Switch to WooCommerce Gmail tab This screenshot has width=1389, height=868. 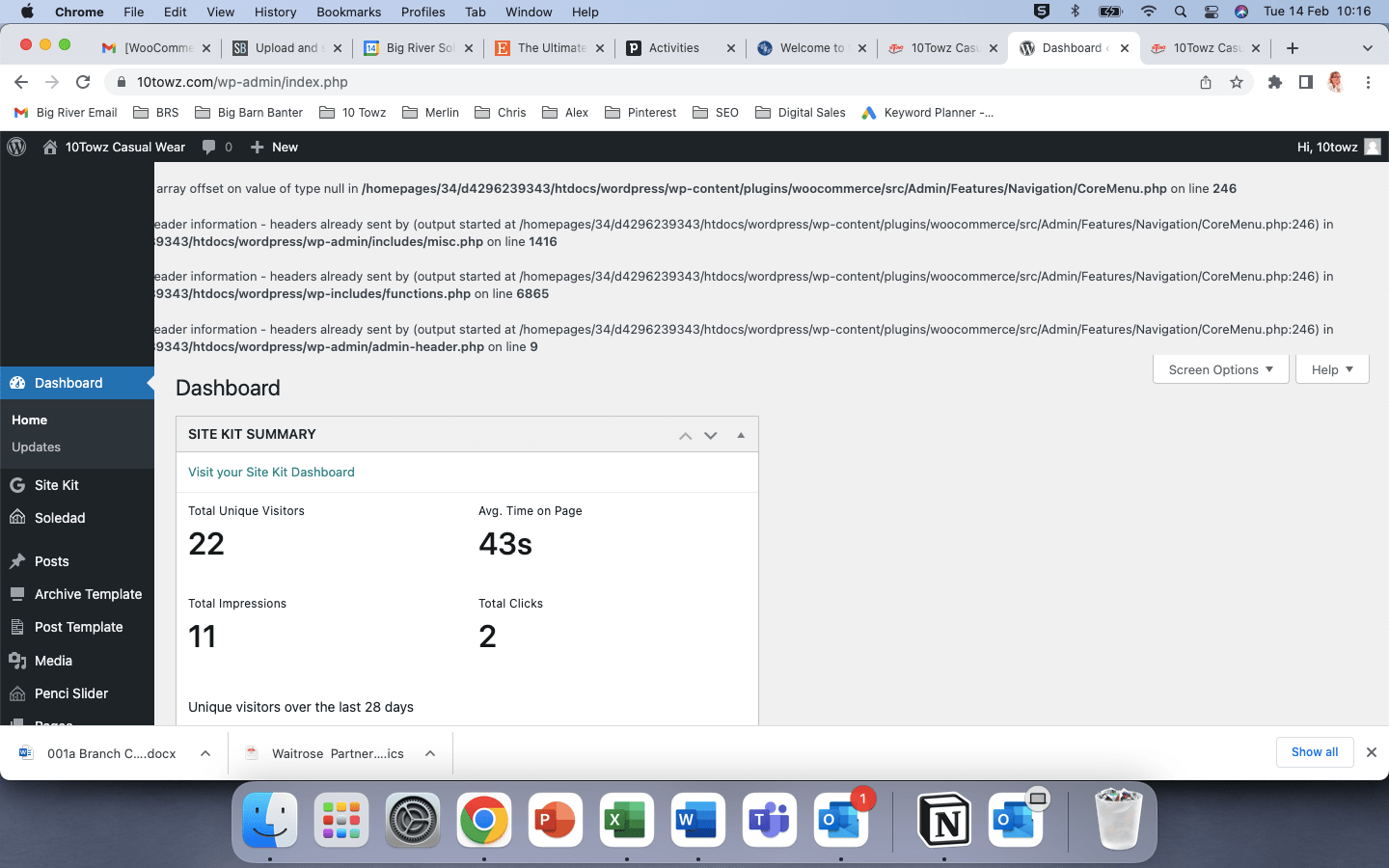pos(154,47)
